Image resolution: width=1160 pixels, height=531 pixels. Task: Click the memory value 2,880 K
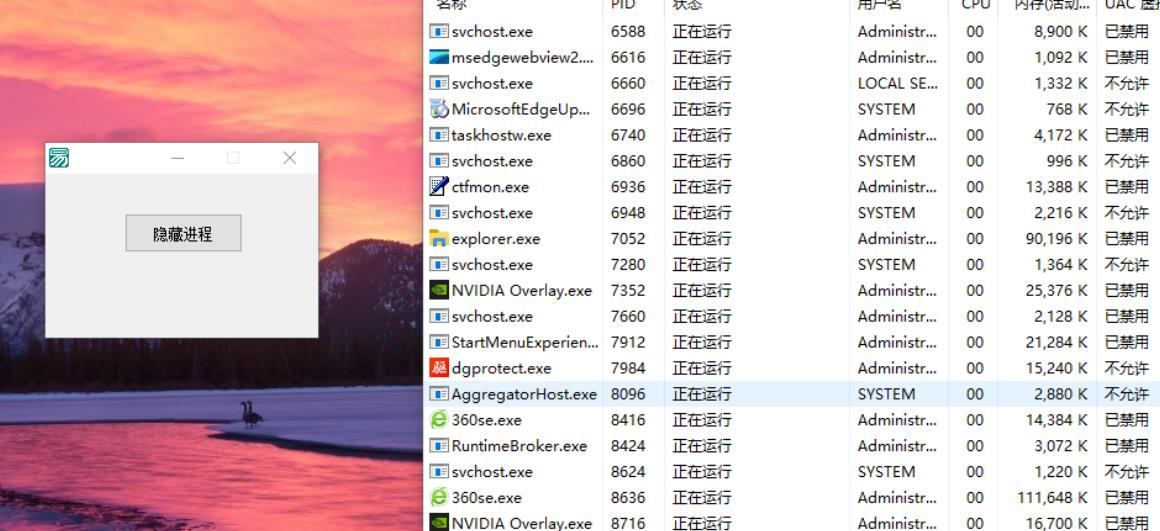point(1061,394)
